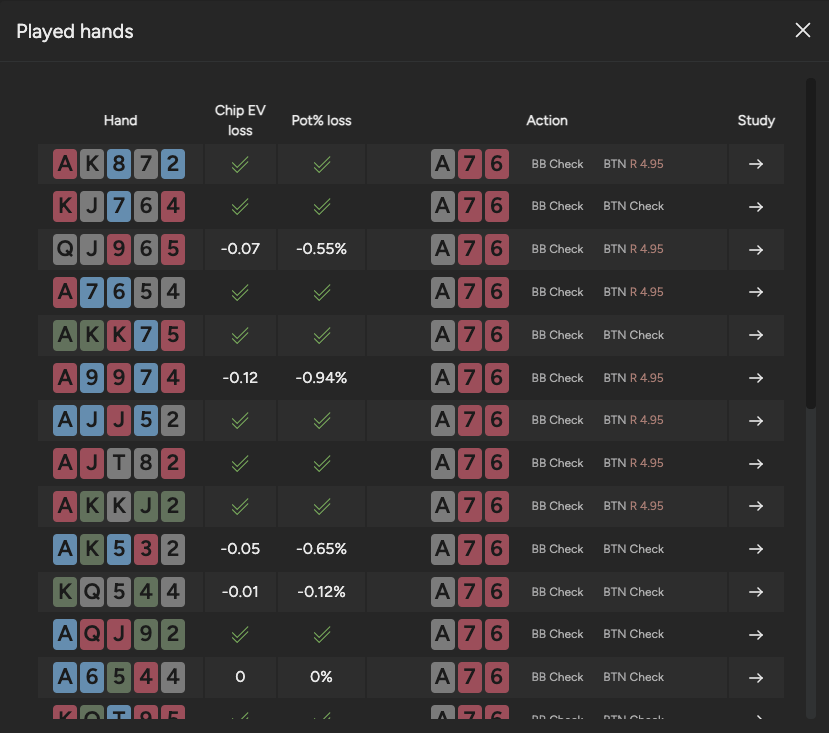Image resolution: width=829 pixels, height=733 pixels.
Task: Click study arrow for the A6544 hand
Action: click(x=756, y=677)
